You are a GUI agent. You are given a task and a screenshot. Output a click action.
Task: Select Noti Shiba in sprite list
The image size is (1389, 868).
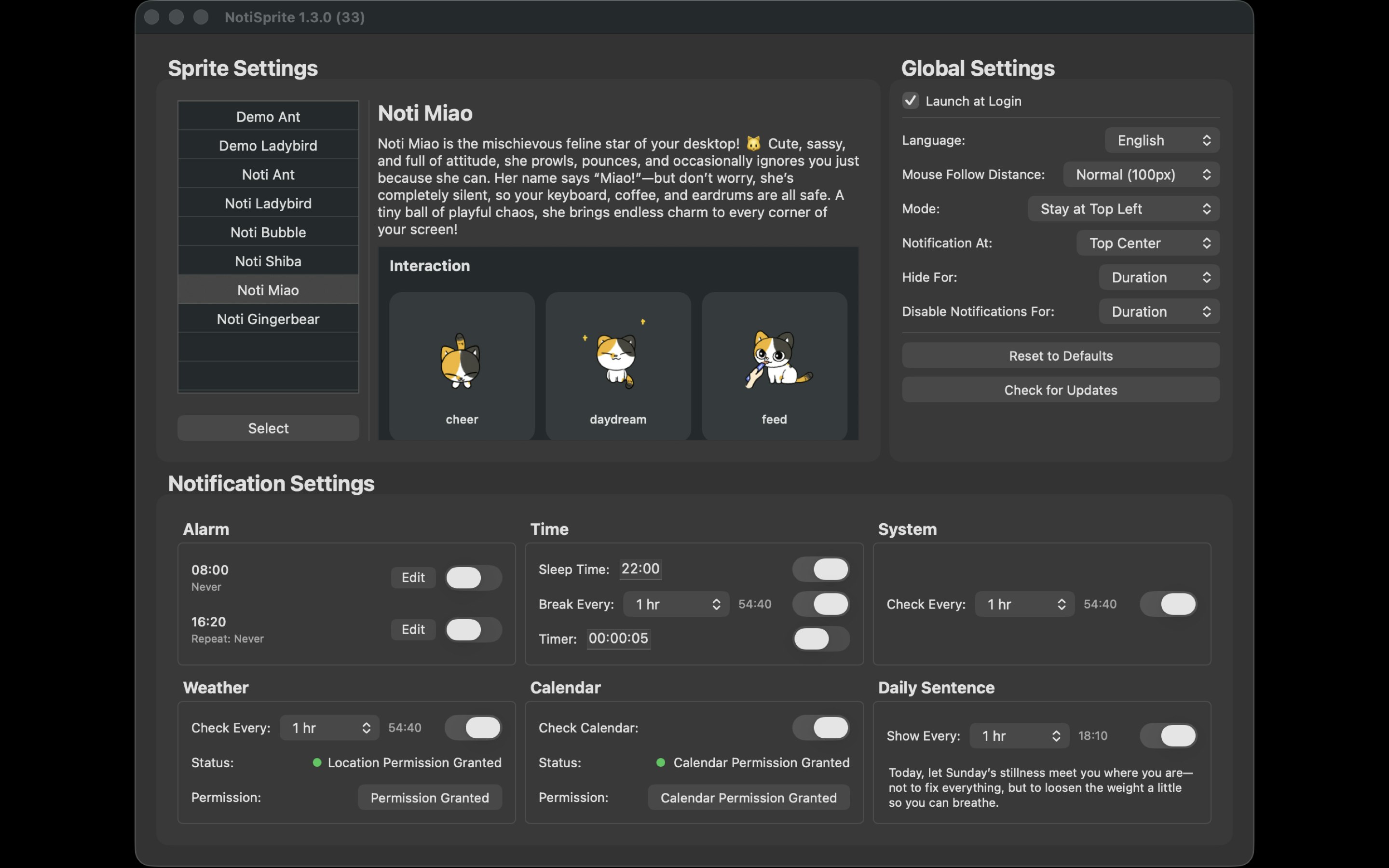[268, 261]
